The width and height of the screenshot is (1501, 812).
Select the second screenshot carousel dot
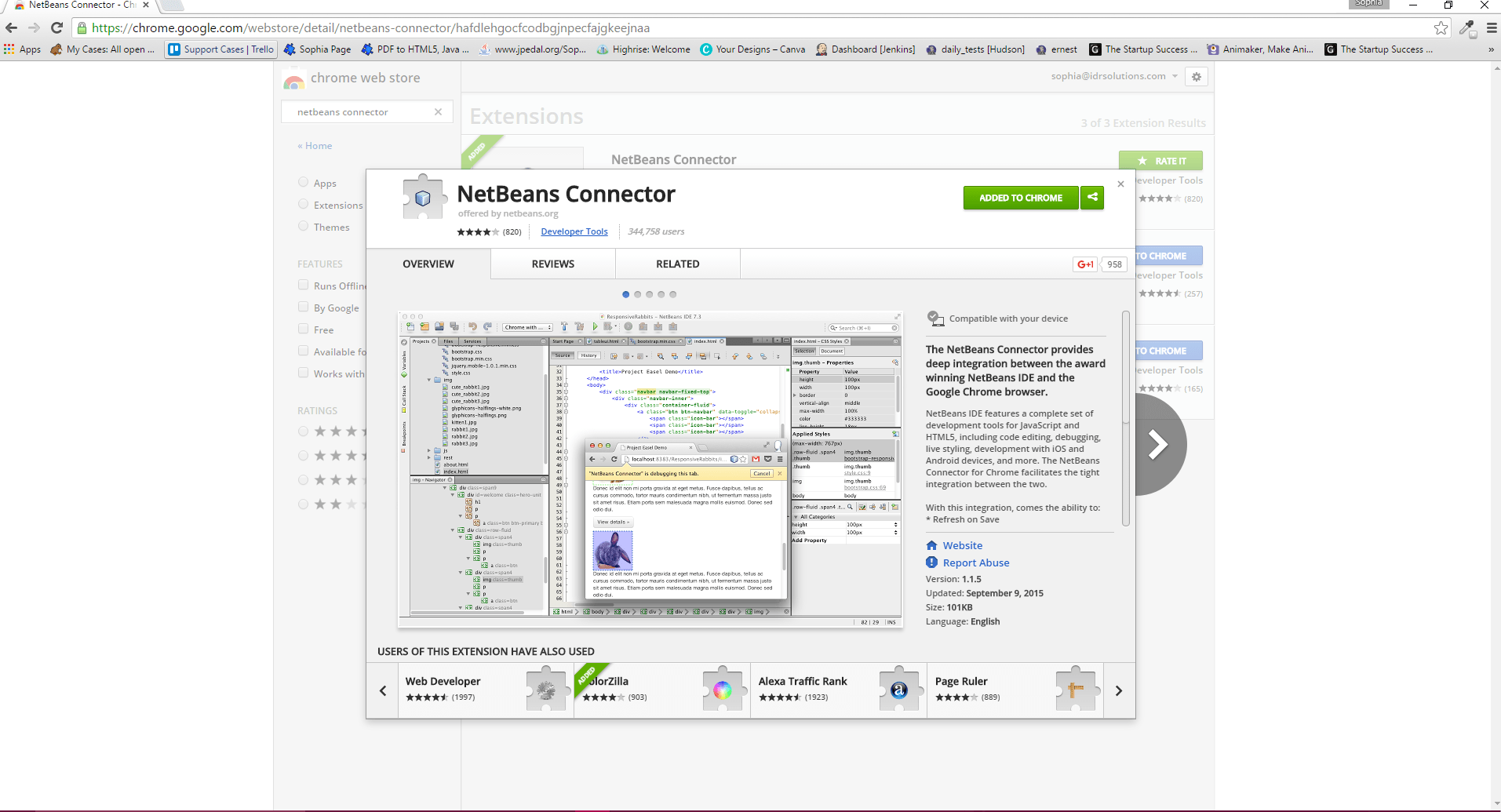pos(638,295)
